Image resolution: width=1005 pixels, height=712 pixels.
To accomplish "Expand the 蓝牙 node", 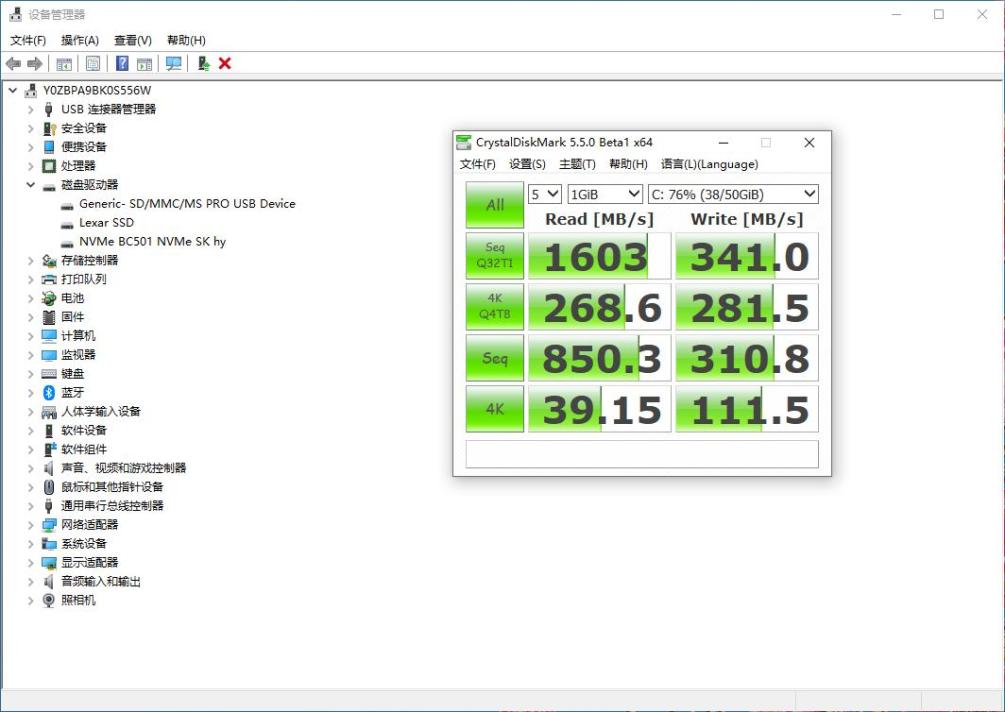I will point(30,392).
